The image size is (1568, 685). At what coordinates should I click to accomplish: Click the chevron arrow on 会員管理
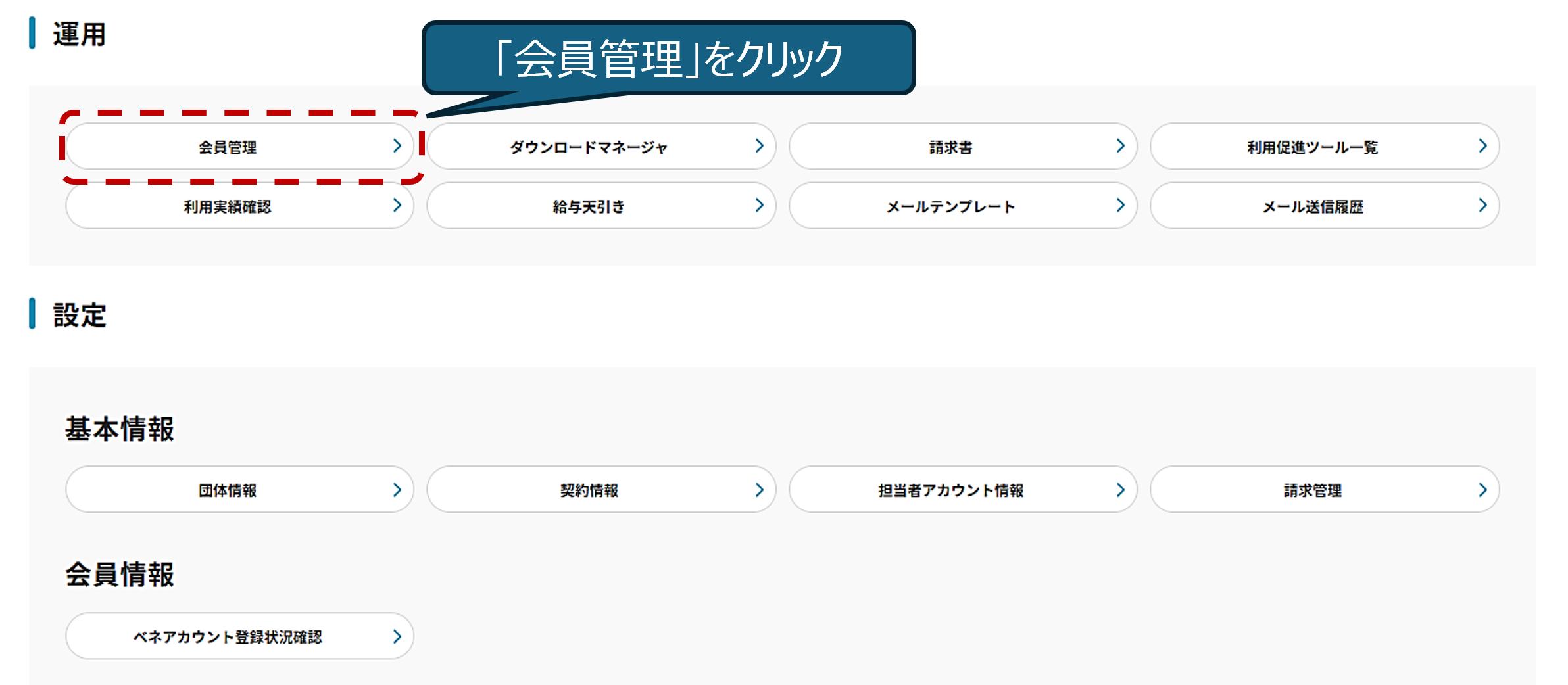tap(397, 146)
